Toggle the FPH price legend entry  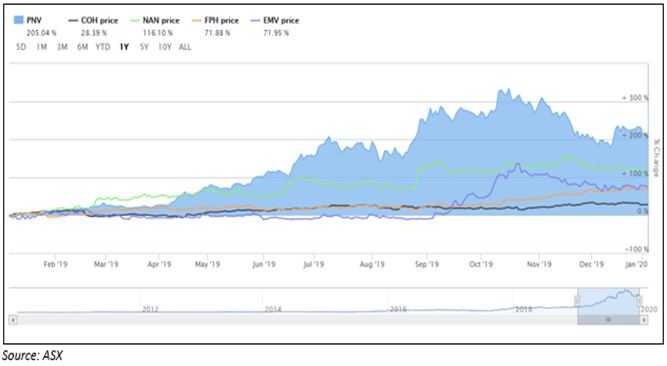[215, 20]
